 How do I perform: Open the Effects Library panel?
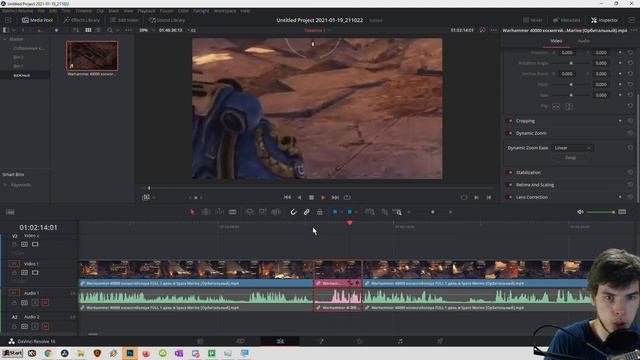82,20
